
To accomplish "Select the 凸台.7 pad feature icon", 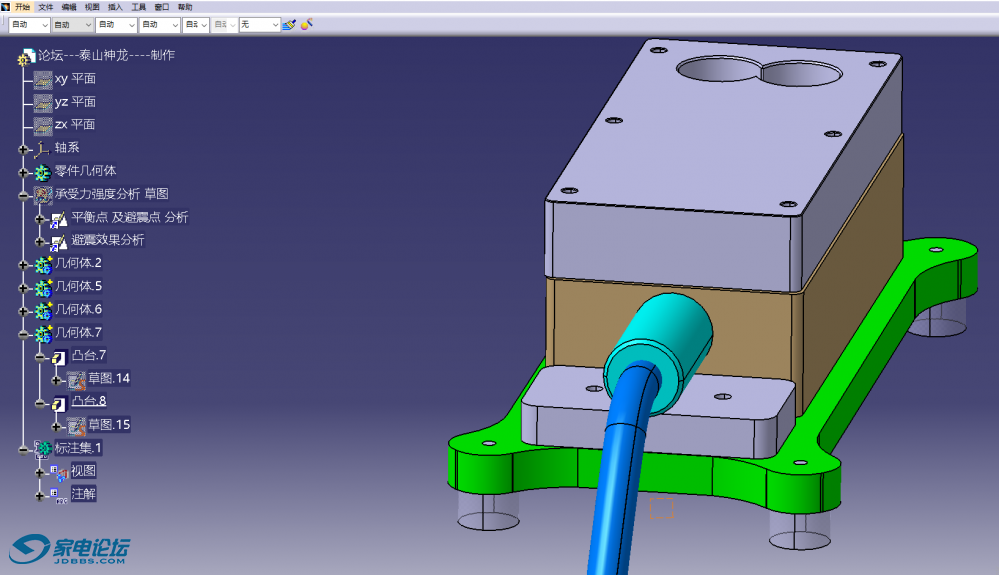I will pyautogui.click(x=59, y=356).
